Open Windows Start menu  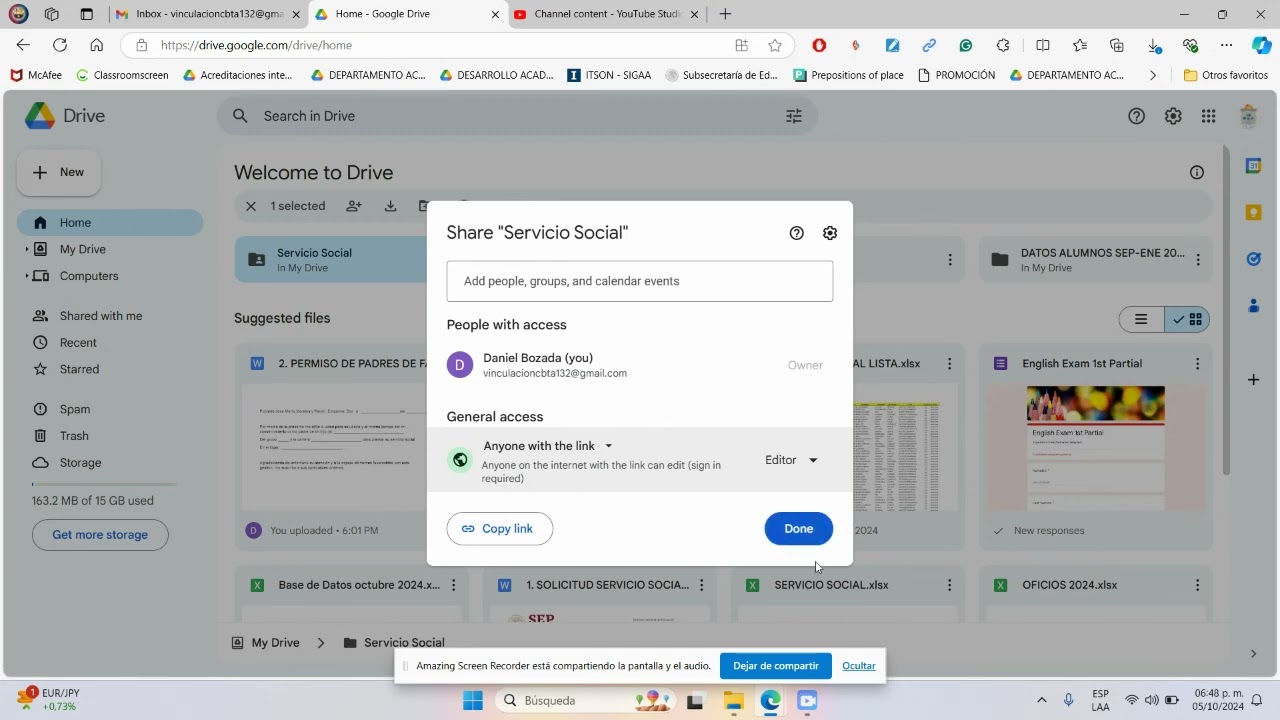click(x=473, y=701)
